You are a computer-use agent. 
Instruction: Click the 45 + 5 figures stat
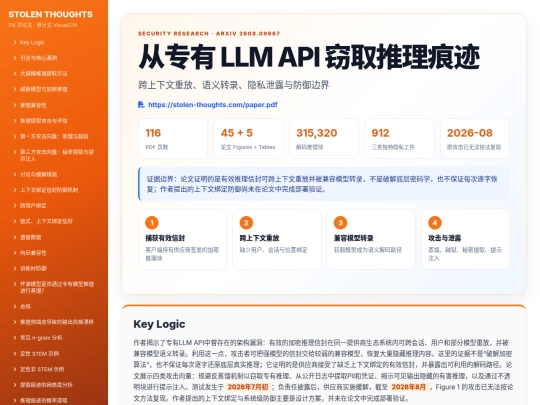tap(248, 138)
